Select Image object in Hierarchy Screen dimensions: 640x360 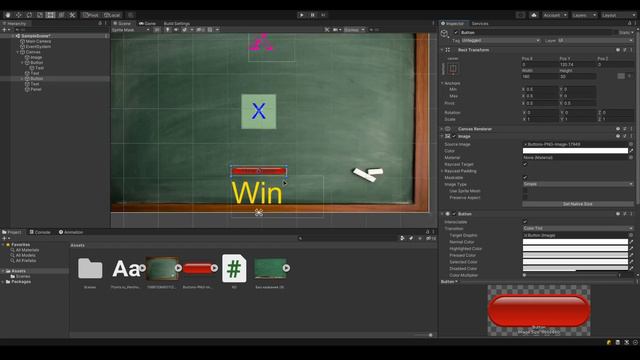click(36, 57)
